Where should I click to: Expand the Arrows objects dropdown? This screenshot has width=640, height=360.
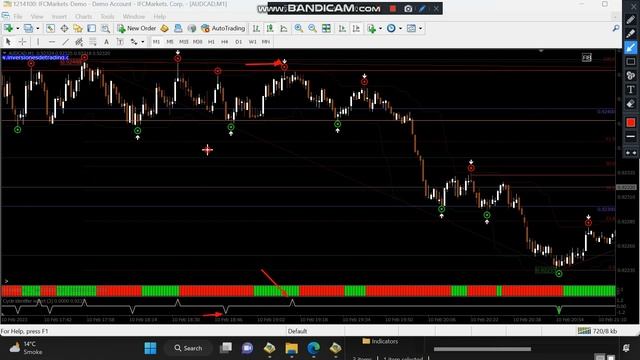142,42
